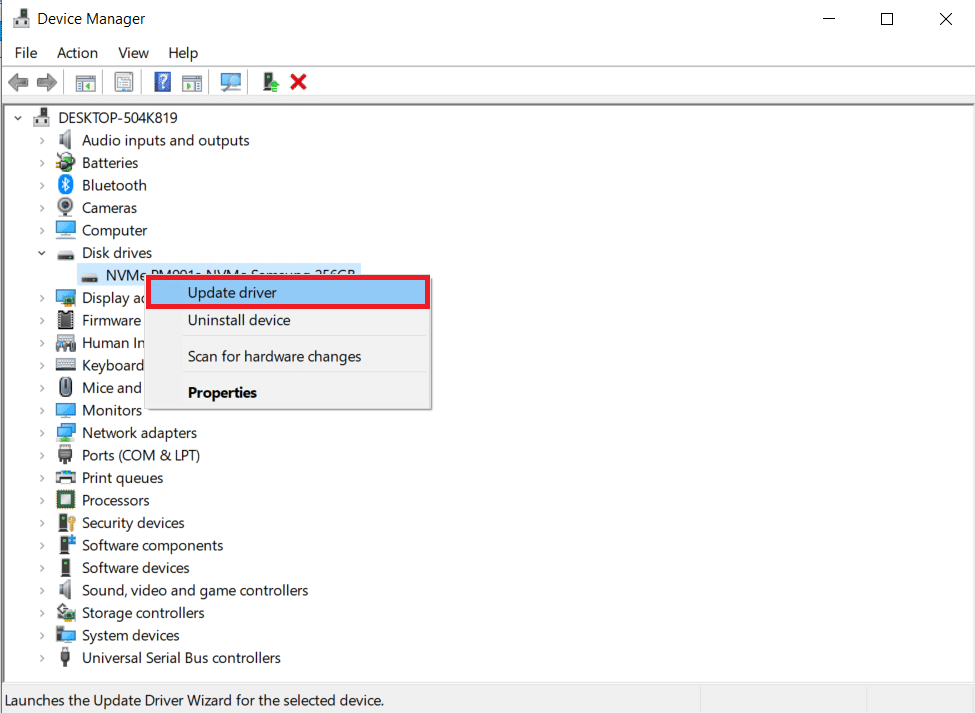Viewport: 975px width, 713px height.
Task: Open the Properties toolbar icon
Action: pyautogui.click(x=124, y=82)
